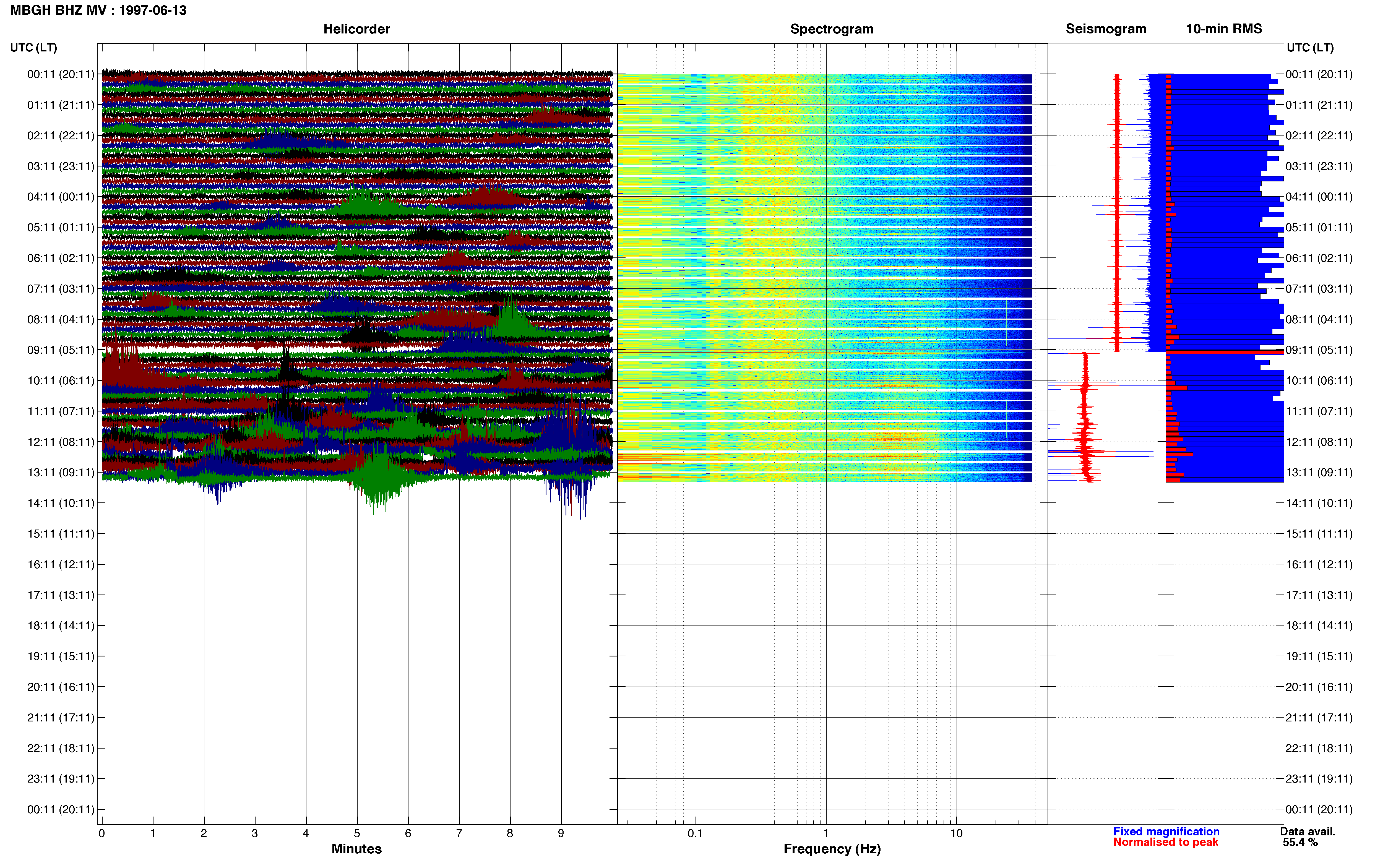The image size is (1388, 868).
Task: Click the '1' frequency axis tick
Action: [826, 833]
